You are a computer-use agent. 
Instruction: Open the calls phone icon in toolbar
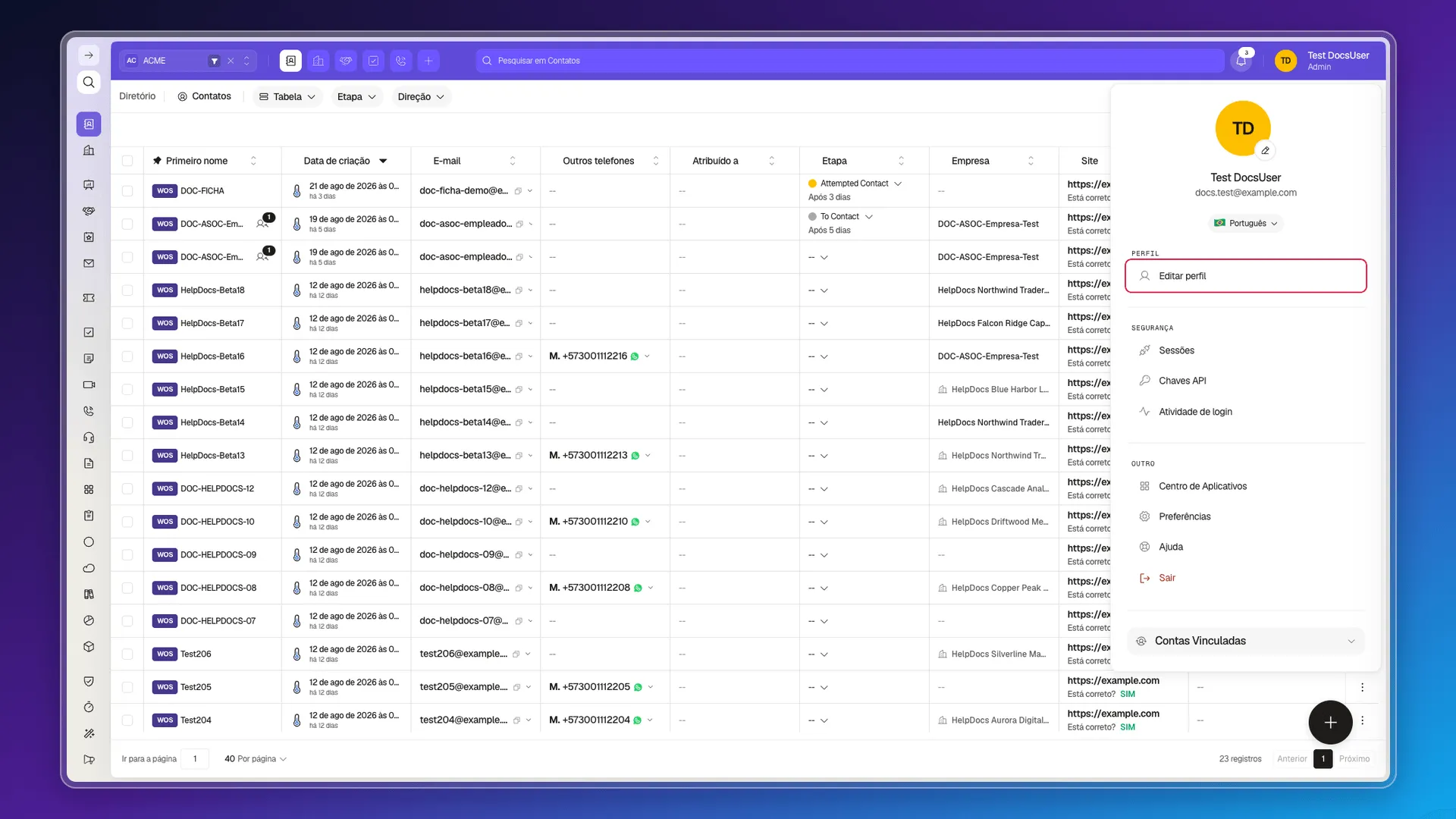[401, 61]
